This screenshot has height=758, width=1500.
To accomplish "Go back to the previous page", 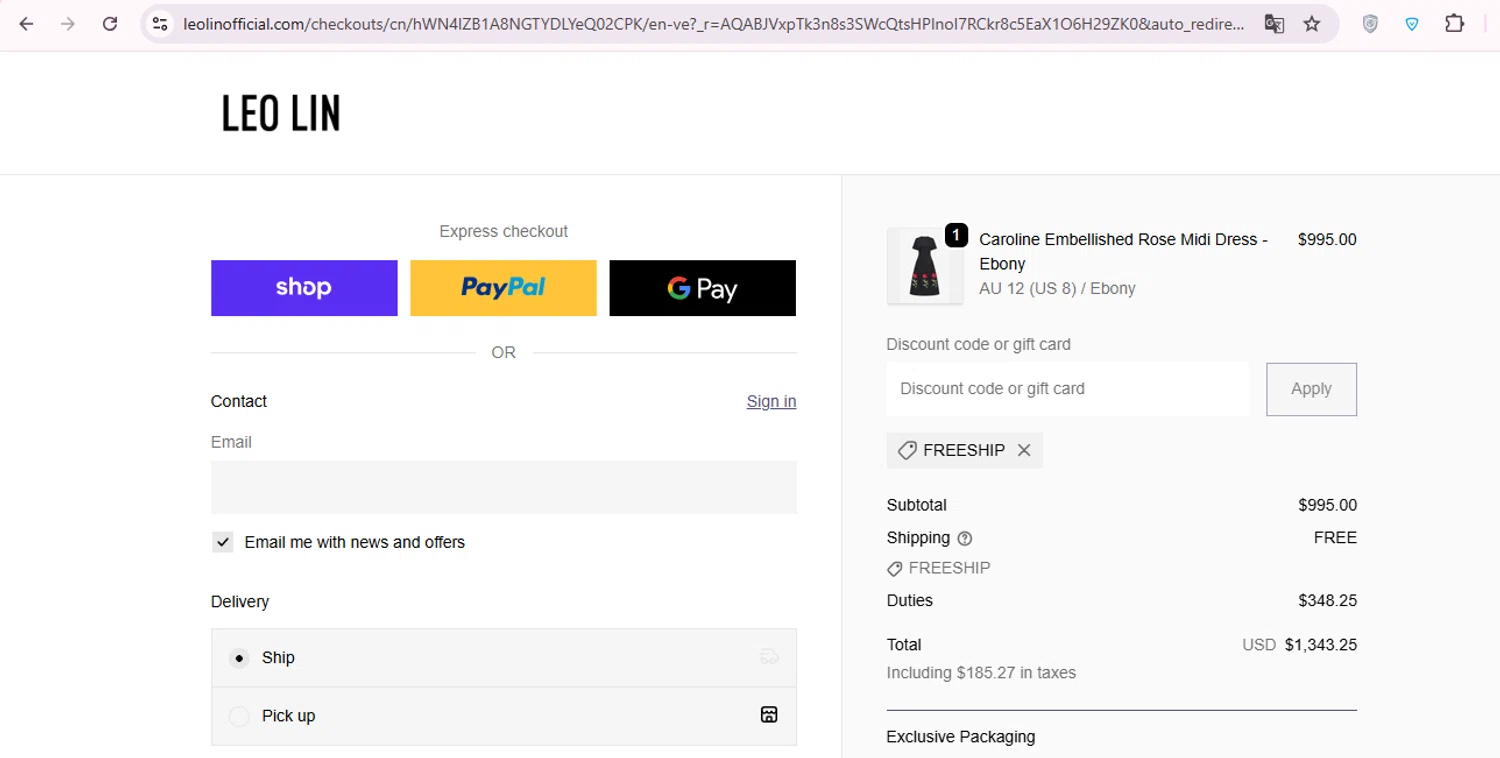I will point(27,24).
